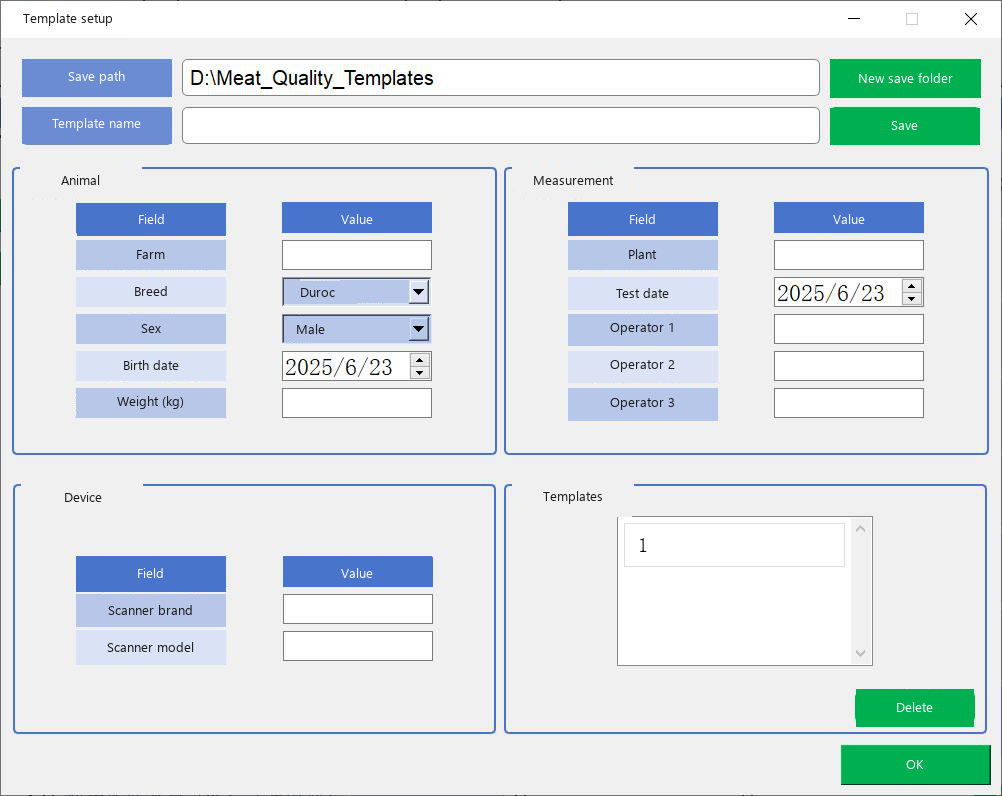Screen dimensions: 1002x796
Task: Click the Operator 2 field label
Action: tap(643, 366)
